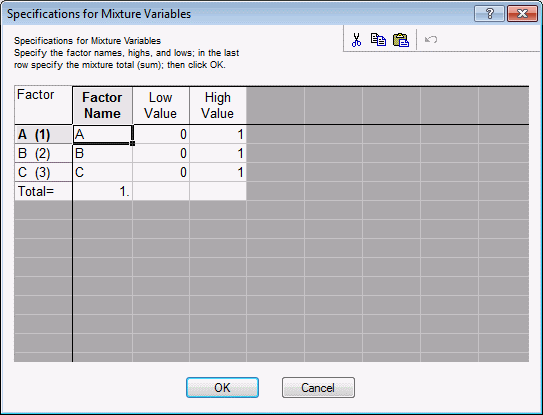Screen dimensions: 543x415
Task: Confirm settings with the OK button
Action: 222,388
